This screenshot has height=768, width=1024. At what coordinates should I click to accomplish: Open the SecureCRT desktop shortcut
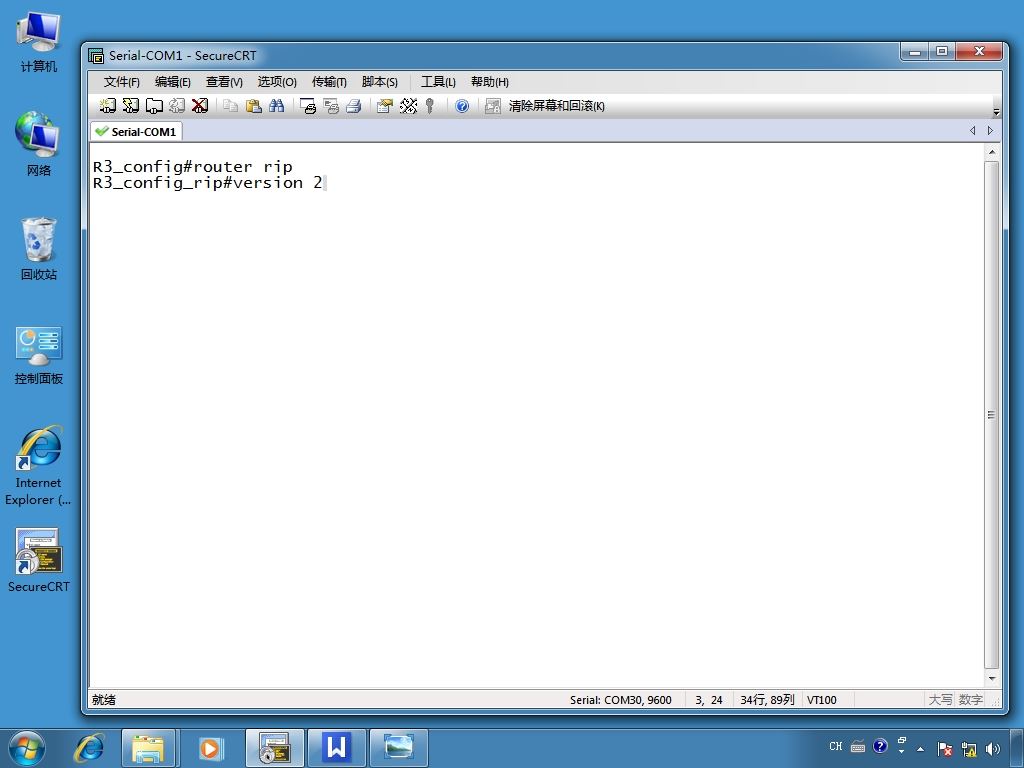tap(39, 560)
